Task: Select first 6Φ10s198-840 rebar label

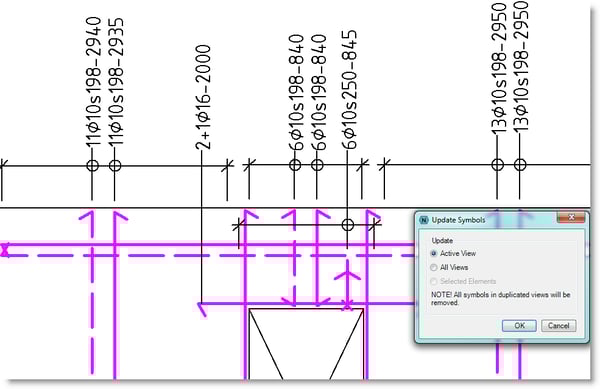Action: [x=296, y=92]
